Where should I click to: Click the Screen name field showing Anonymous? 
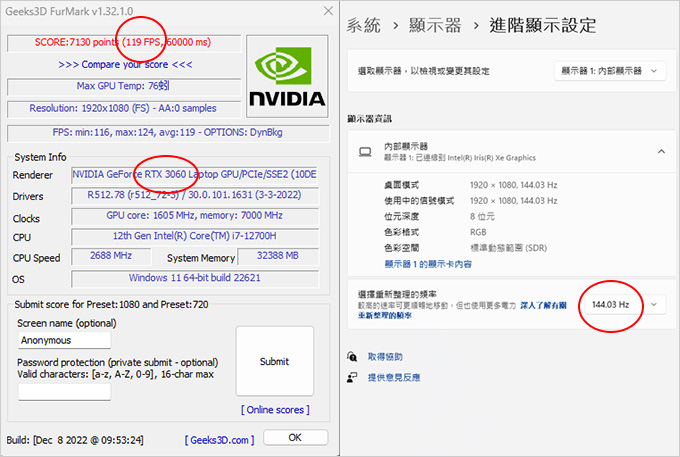pyautogui.click(x=64, y=340)
